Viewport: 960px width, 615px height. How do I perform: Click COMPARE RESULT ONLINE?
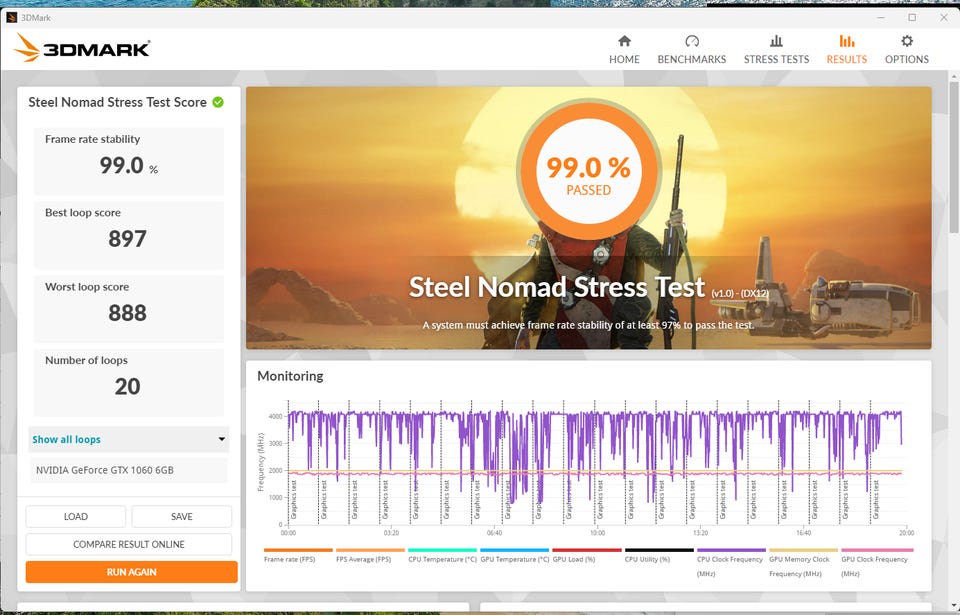point(129,544)
